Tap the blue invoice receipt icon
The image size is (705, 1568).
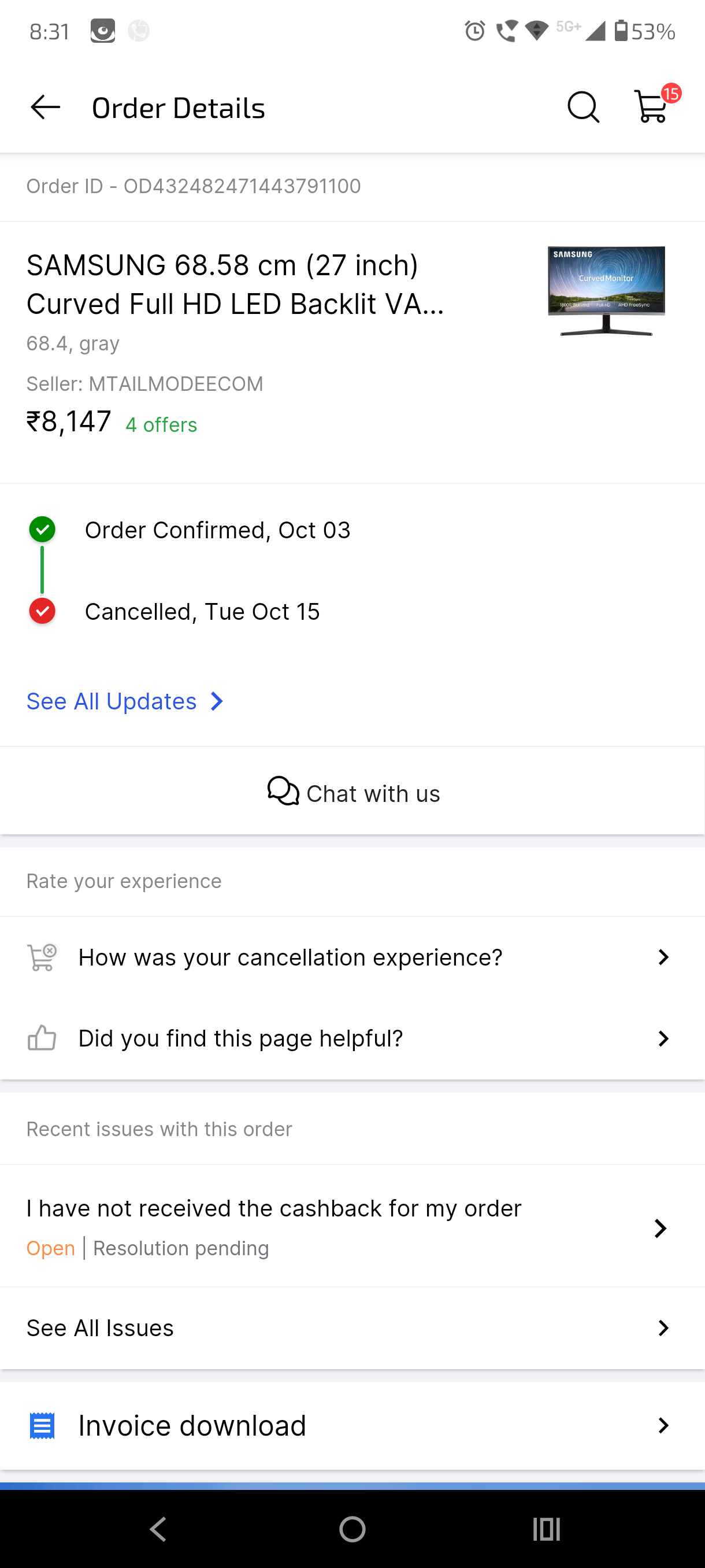click(42, 1426)
